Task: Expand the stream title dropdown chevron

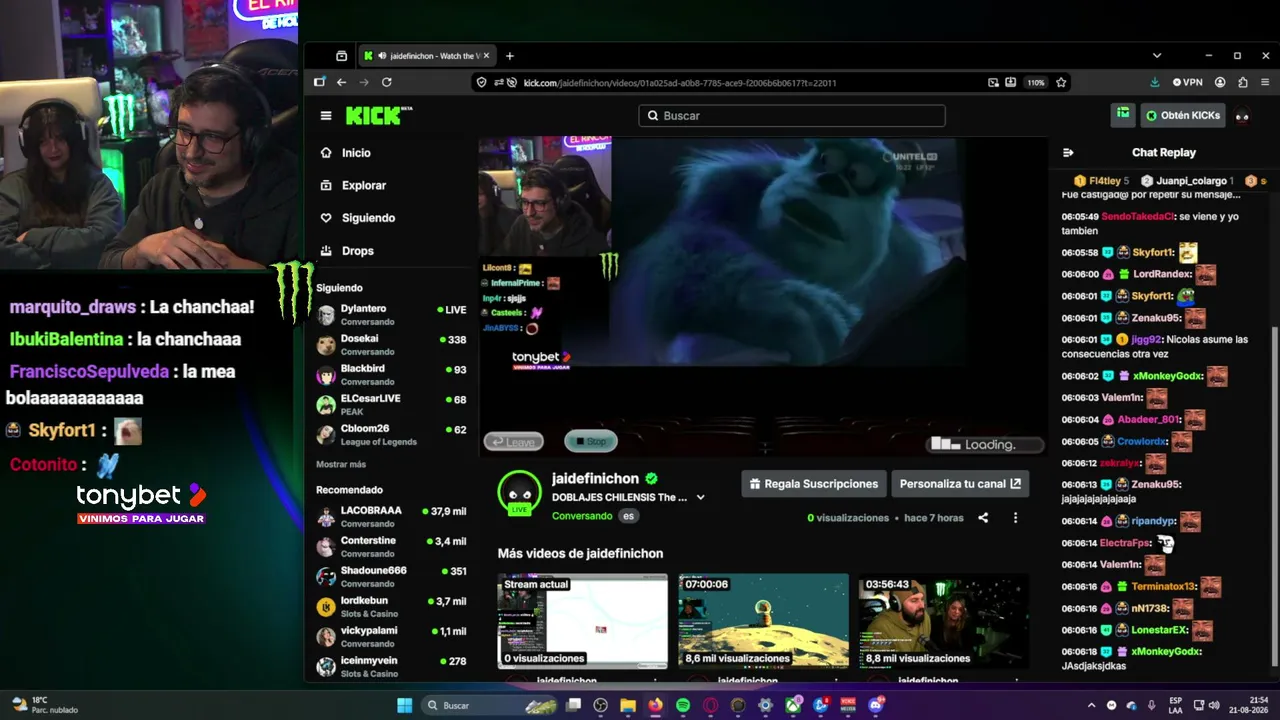Action: point(700,497)
